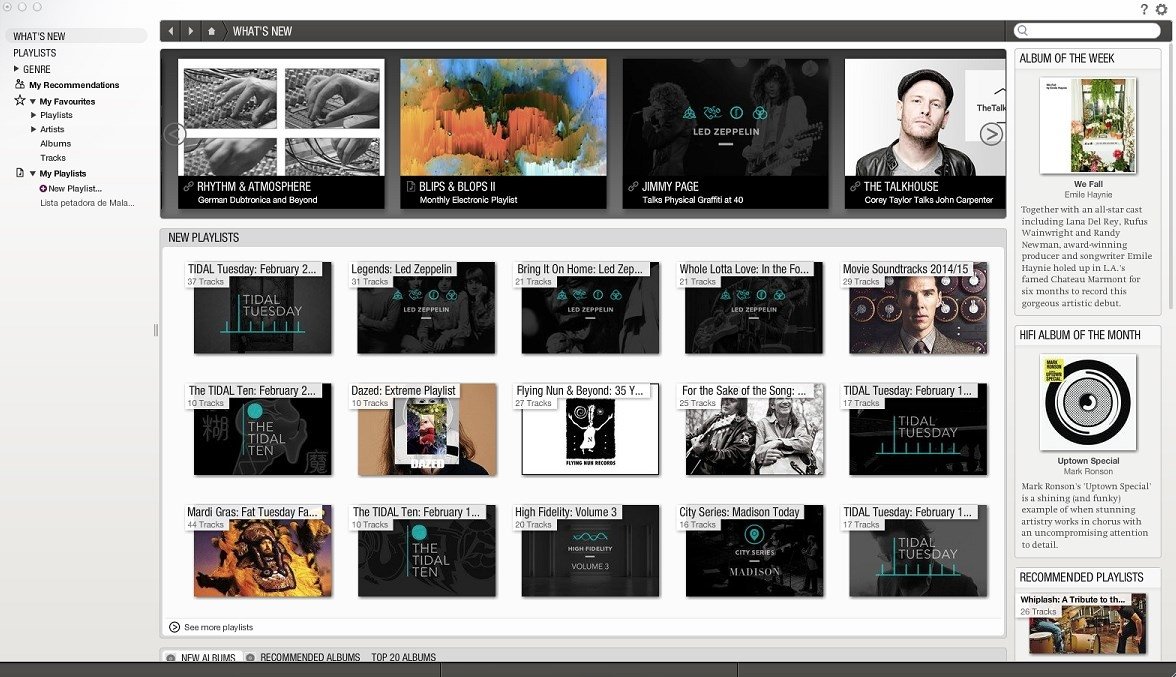Select What's New in sidebar

tap(76, 36)
